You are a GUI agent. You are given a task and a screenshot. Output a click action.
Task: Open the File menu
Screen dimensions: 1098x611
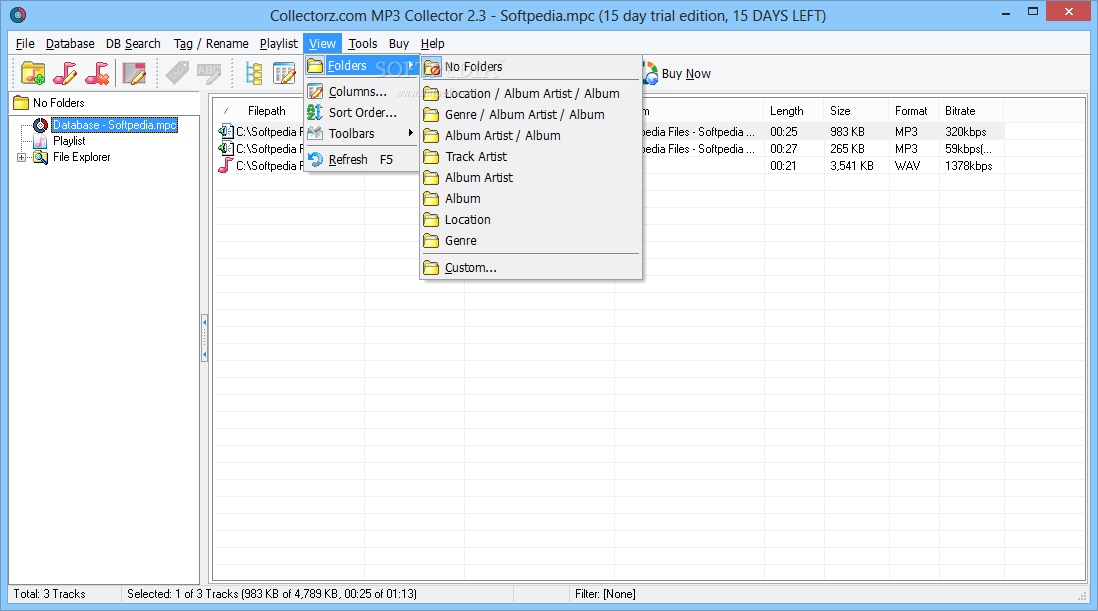pos(25,43)
